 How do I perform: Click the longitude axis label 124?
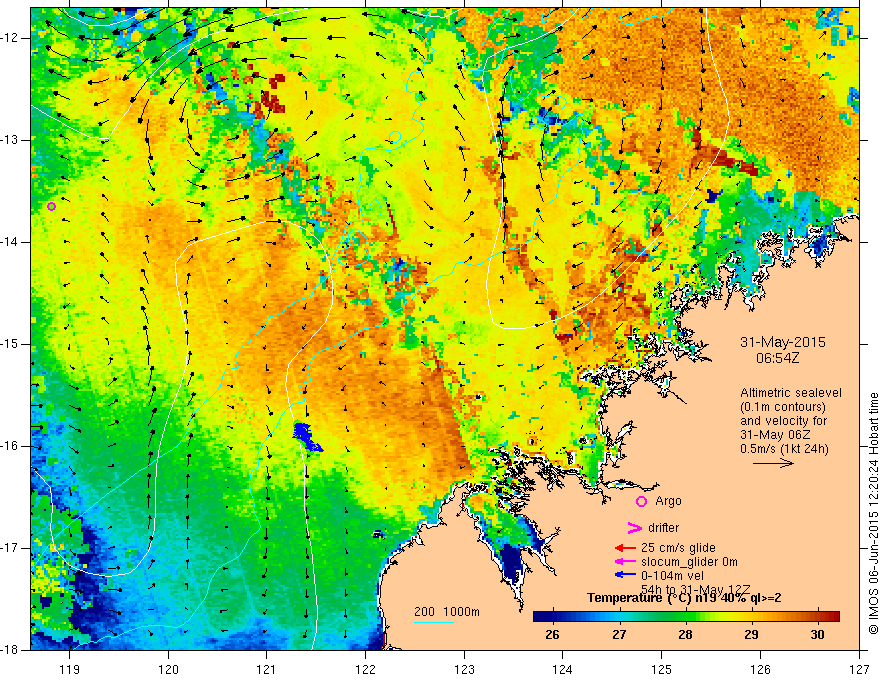(x=563, y=669)
